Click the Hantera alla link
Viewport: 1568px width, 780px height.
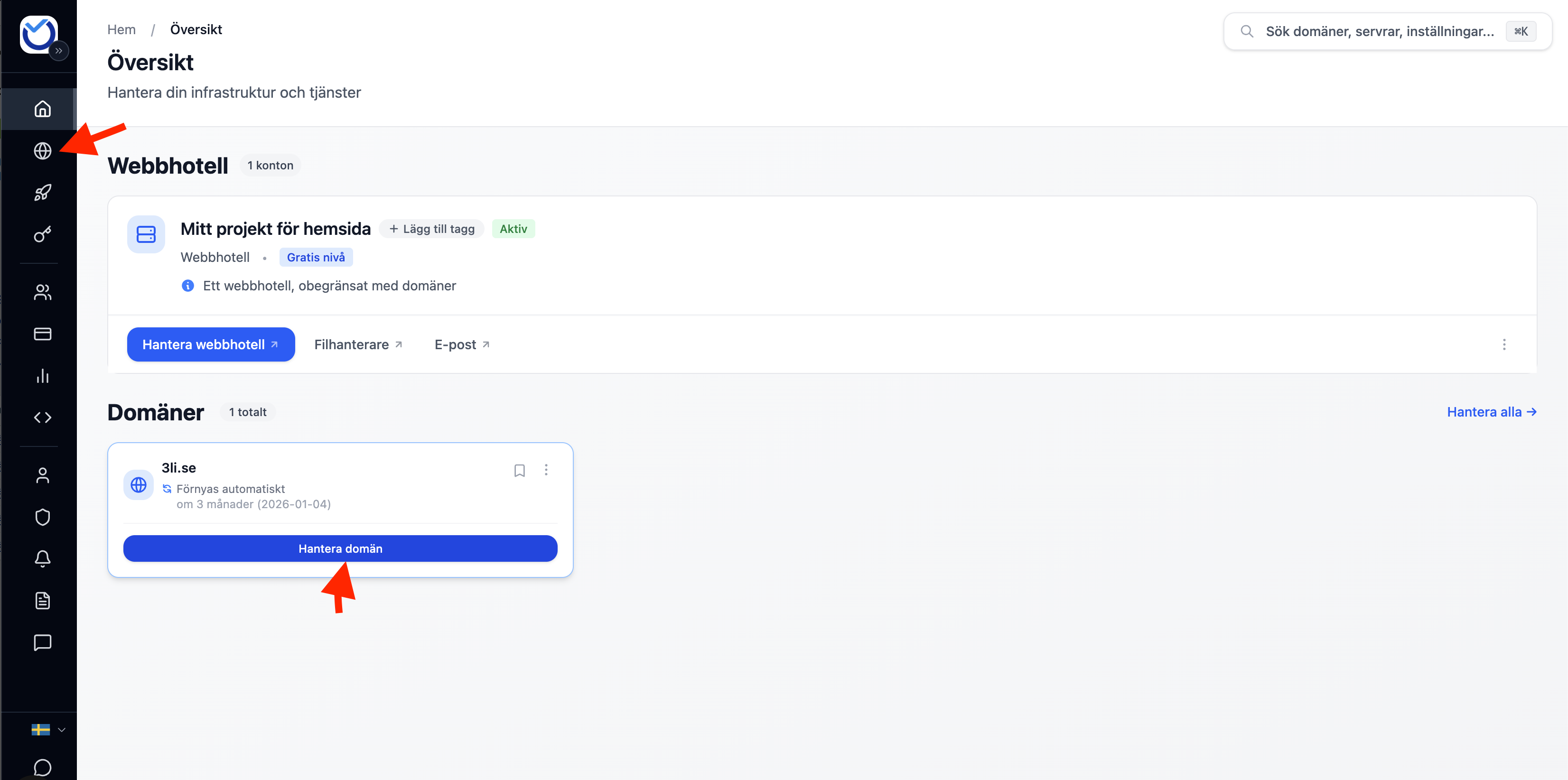pyautogui.click(x=1491, y=412)
